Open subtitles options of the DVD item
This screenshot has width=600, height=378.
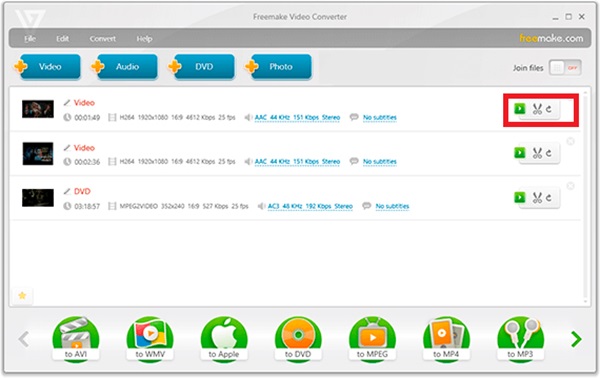[x=392, y=206]
